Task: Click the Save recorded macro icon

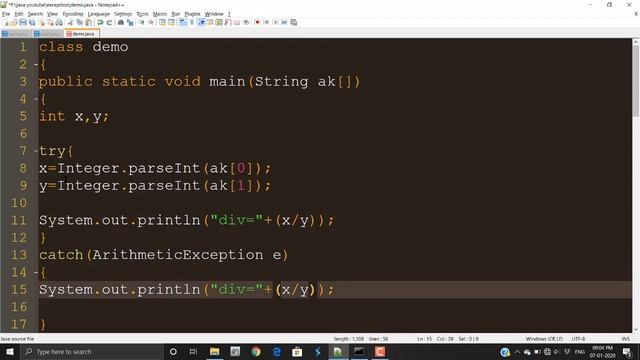Action: [293, 22]
